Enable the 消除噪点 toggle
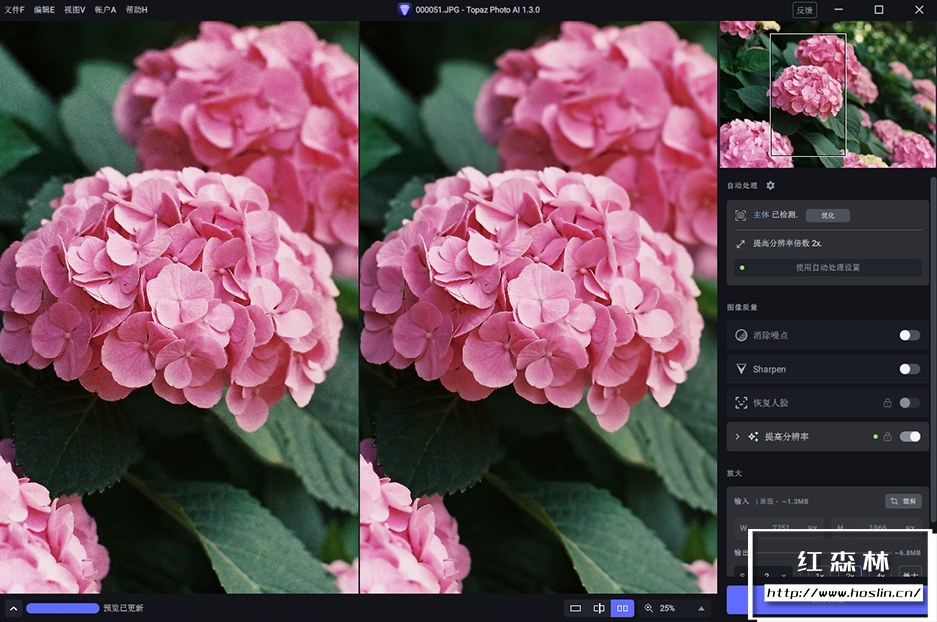937x622 pixels. [x=909, y=336]
